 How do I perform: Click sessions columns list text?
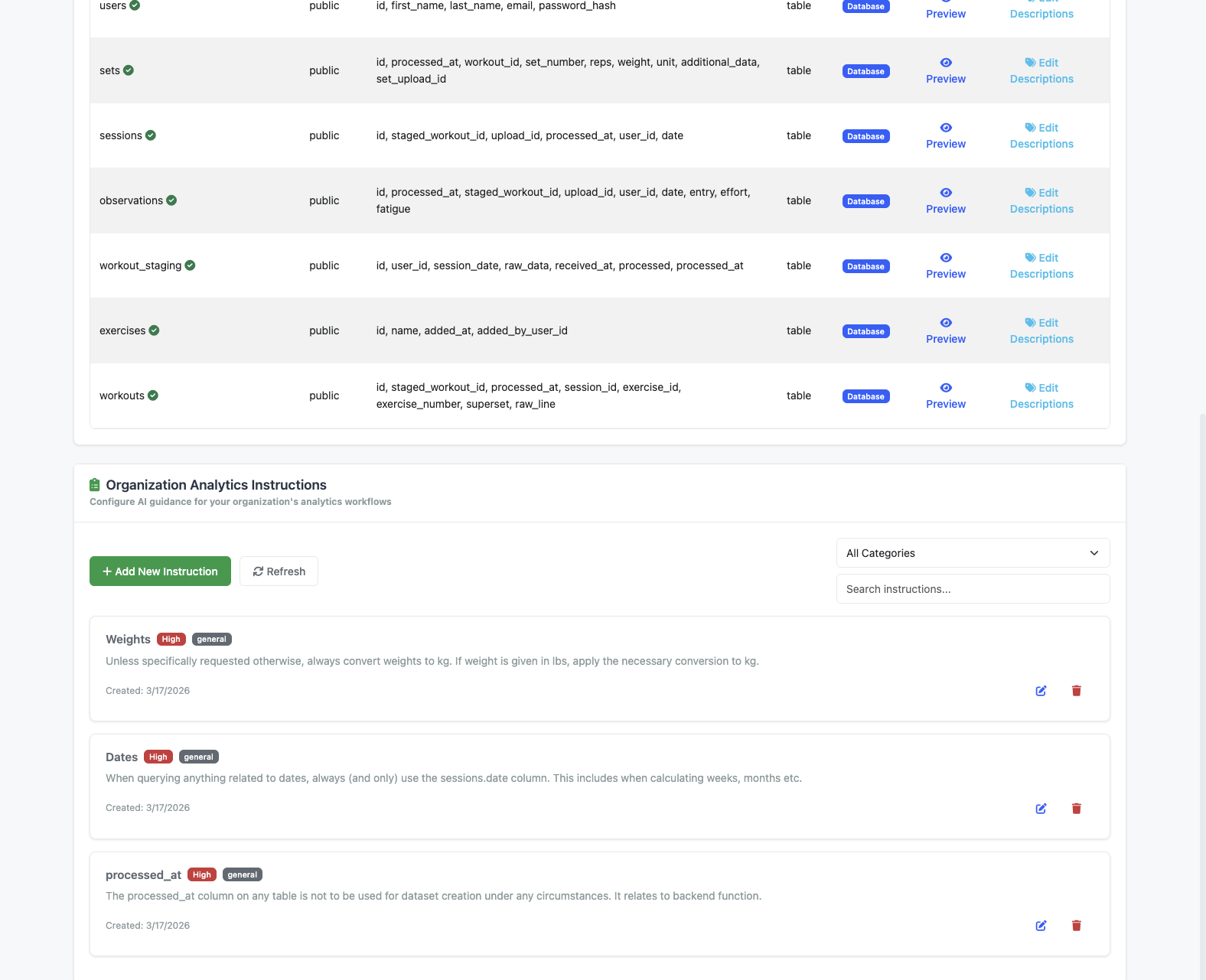pyautogui.click(x=530, y=135)
